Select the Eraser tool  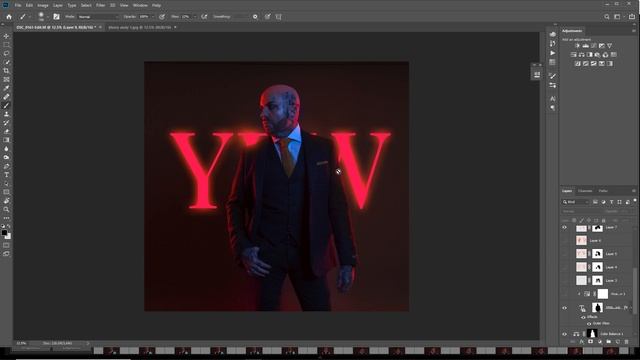[x=6, y=131]
